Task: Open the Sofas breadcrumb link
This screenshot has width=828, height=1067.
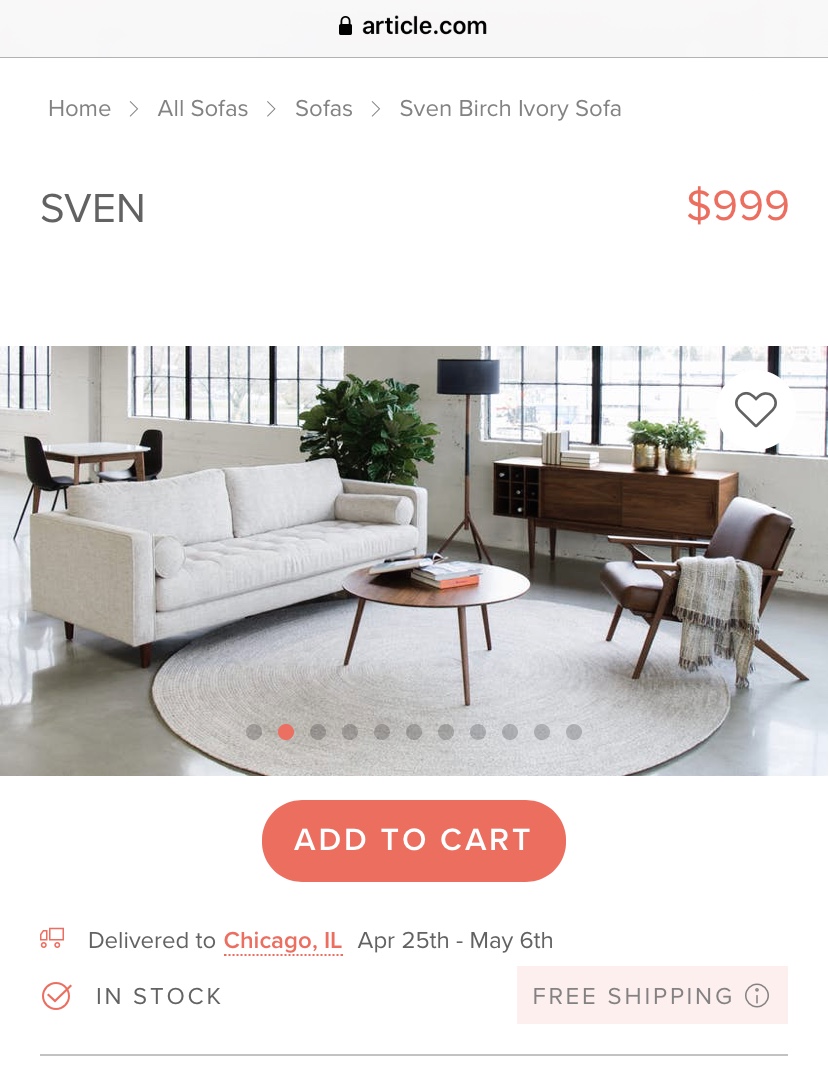Action: (x=324, y=109)
